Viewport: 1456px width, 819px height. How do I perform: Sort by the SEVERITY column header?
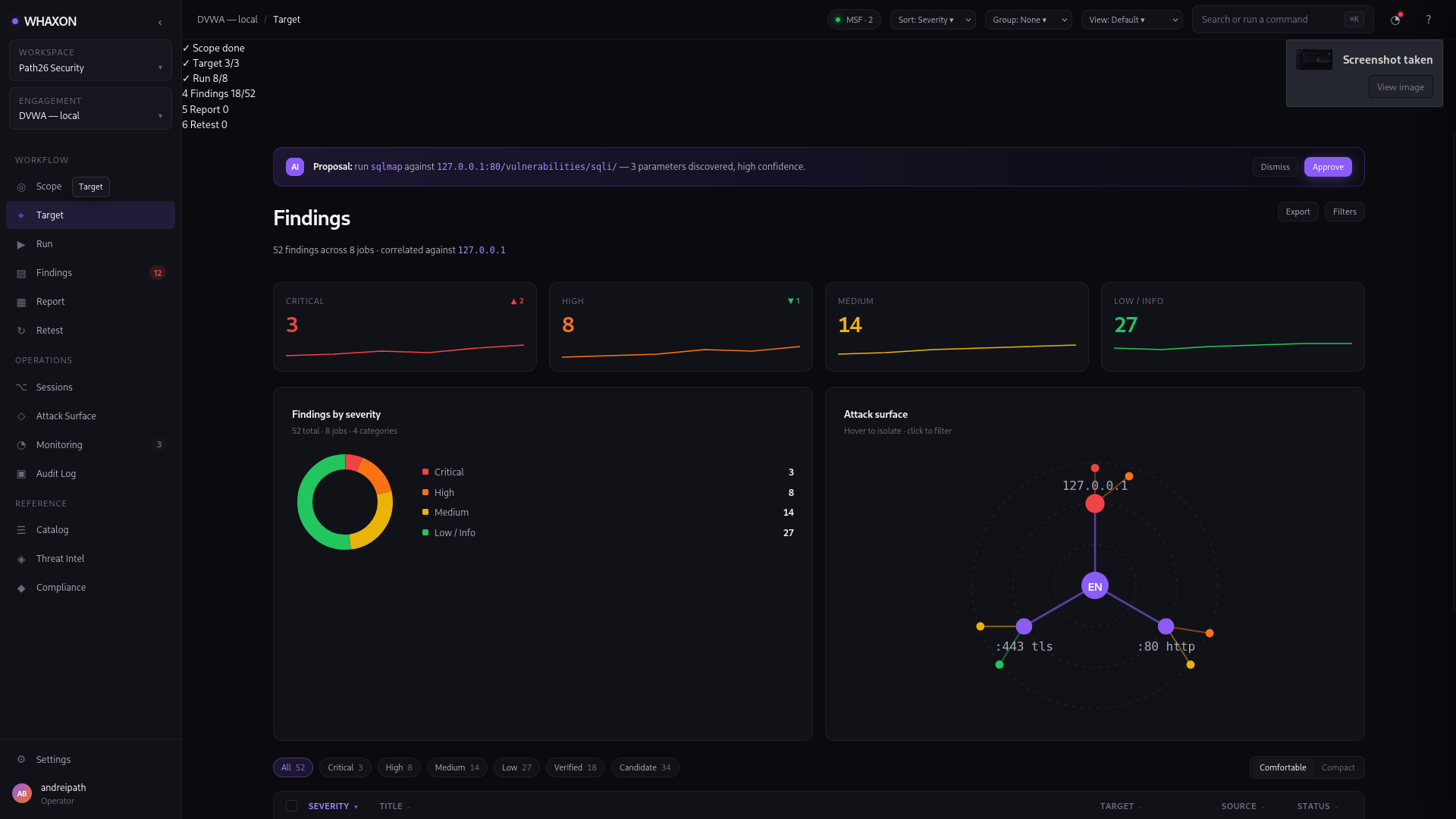(x=333, y=806)
